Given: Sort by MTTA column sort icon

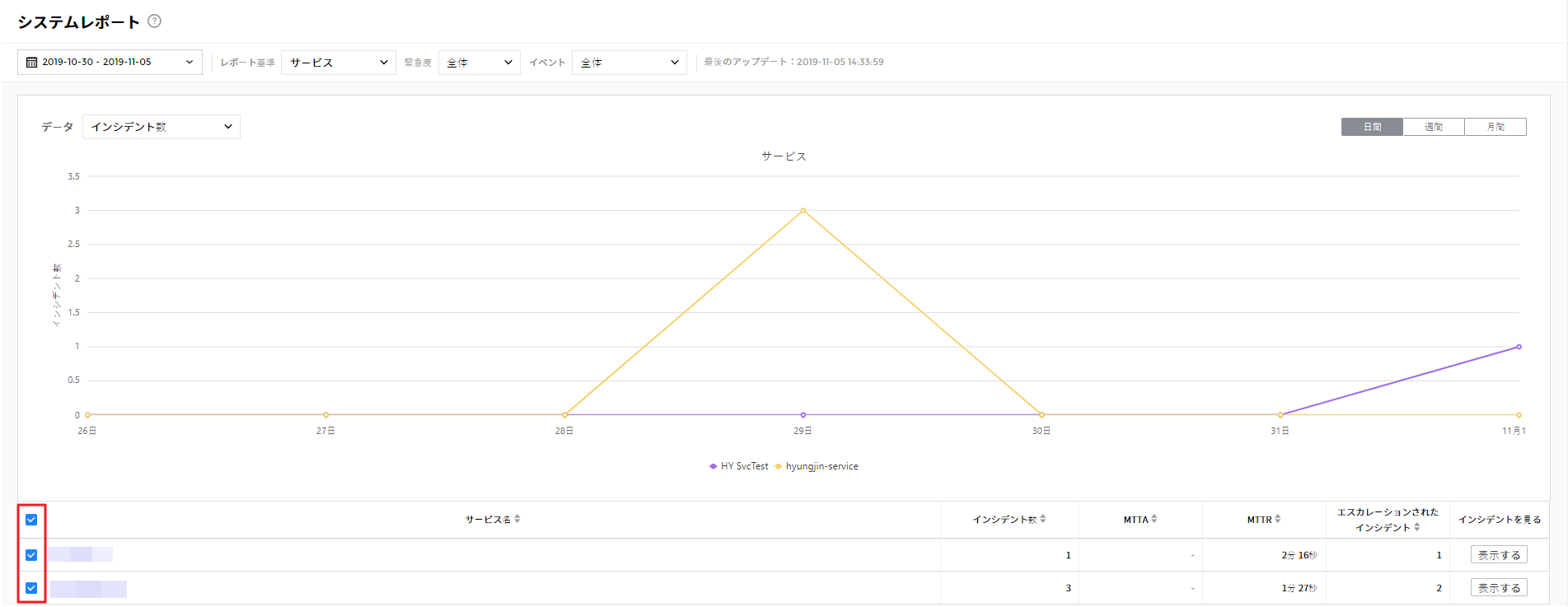Looking at the screenshot, I should pyautogui.click(x=1154, y=519).
